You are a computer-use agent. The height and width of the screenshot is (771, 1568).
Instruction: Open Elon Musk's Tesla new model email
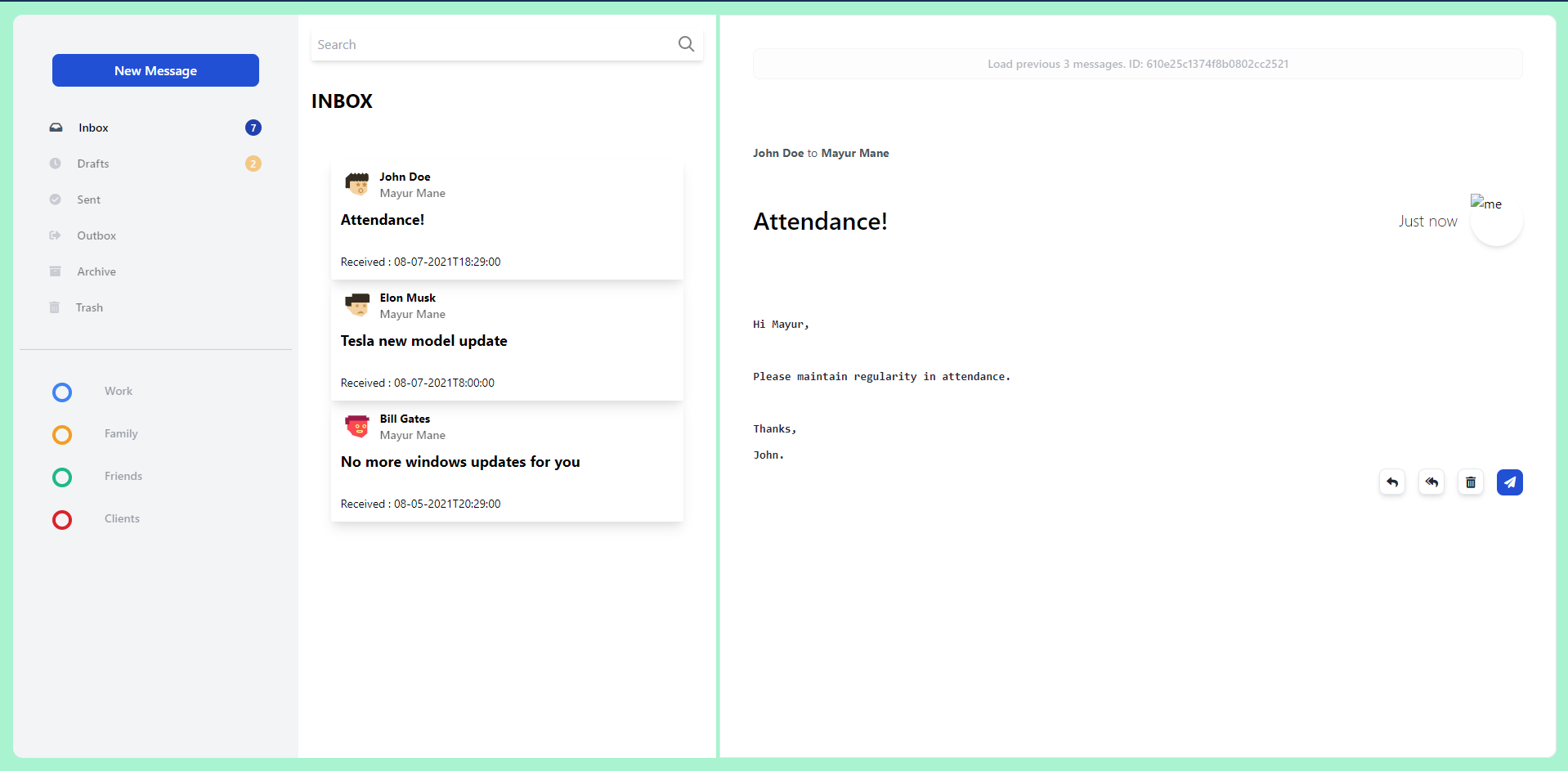(x=507, y=341)
